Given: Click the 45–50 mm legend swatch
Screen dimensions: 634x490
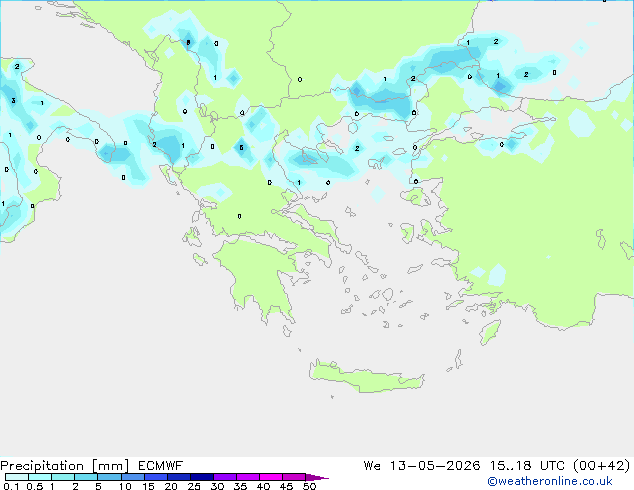Looking at the screenshot, I should pyautogui.click(x=294, y=477).
